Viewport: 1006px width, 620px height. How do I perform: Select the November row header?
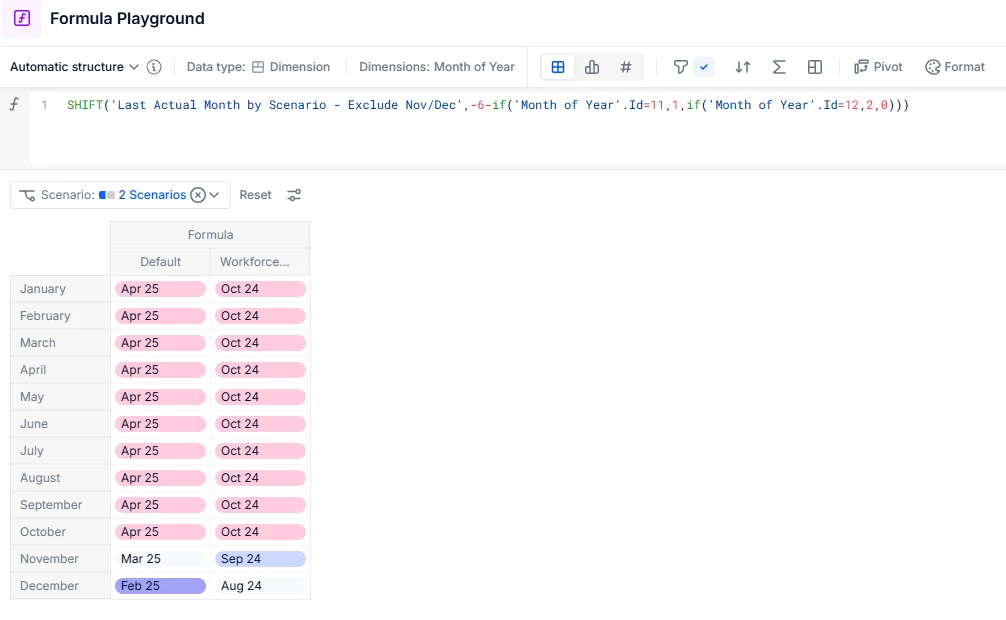click(60, 558)
